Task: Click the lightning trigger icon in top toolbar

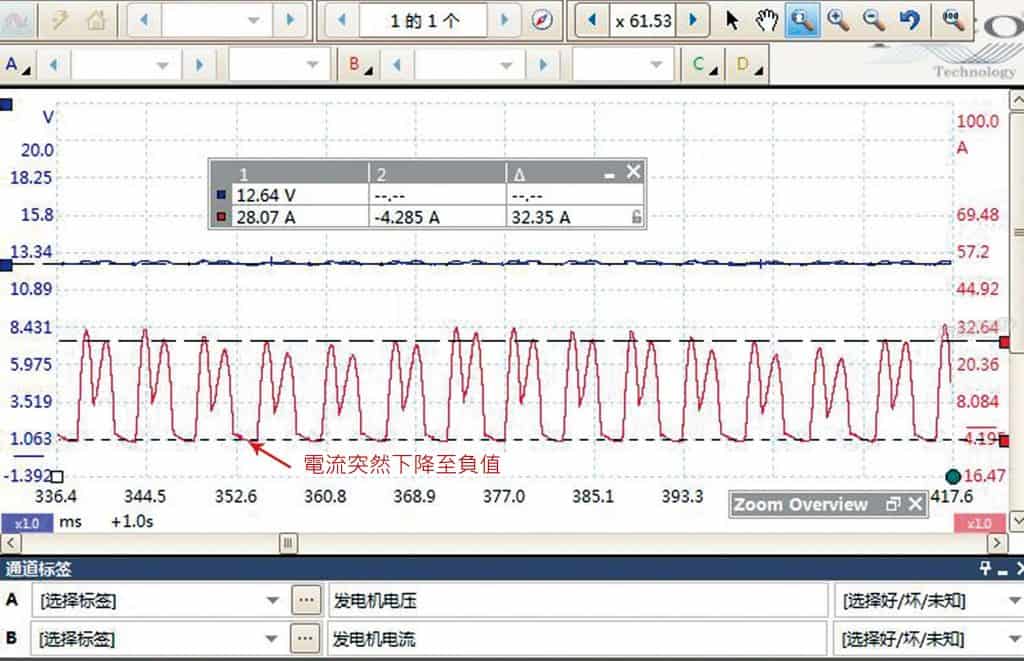Action: click(60, 21)
